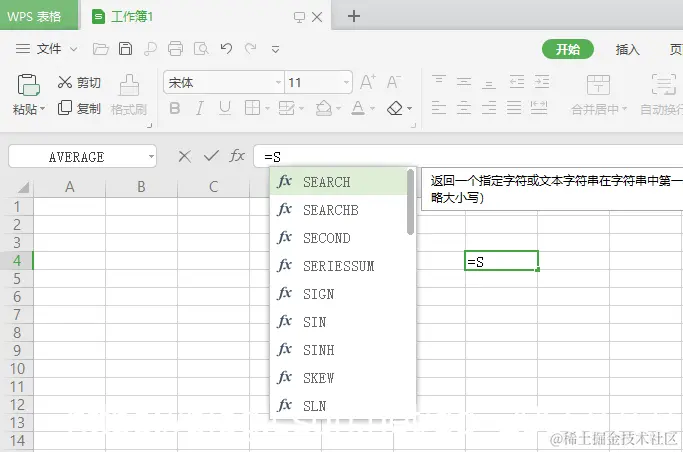Screen dimensions: 683x452
Task: Expand the name box dropdown arrow
Action: click(x=151, y=156)
